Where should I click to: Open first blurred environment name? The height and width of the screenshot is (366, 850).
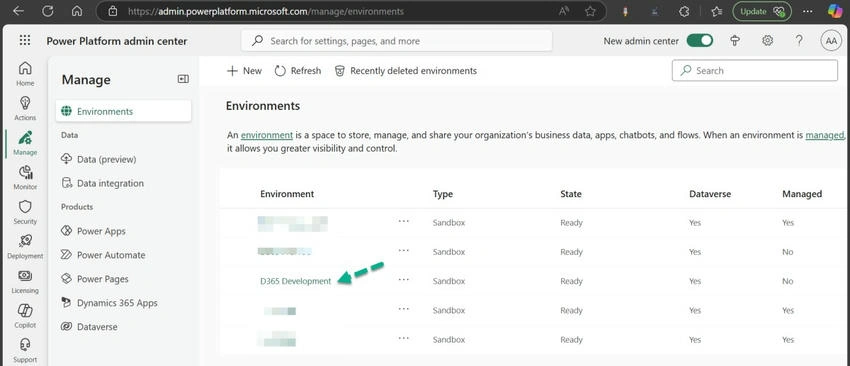point(293,223)
